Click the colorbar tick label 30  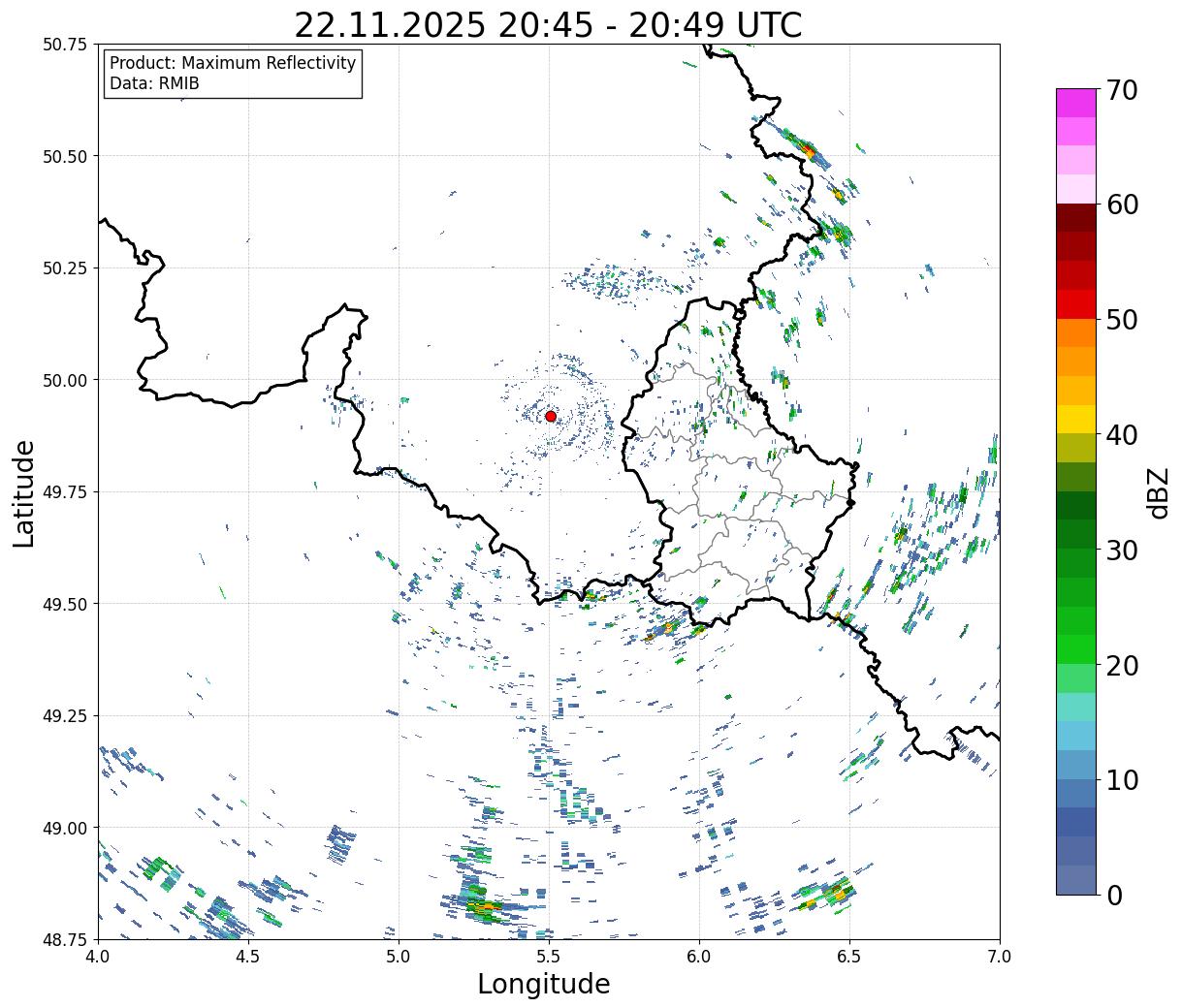tap(1121, 550)
